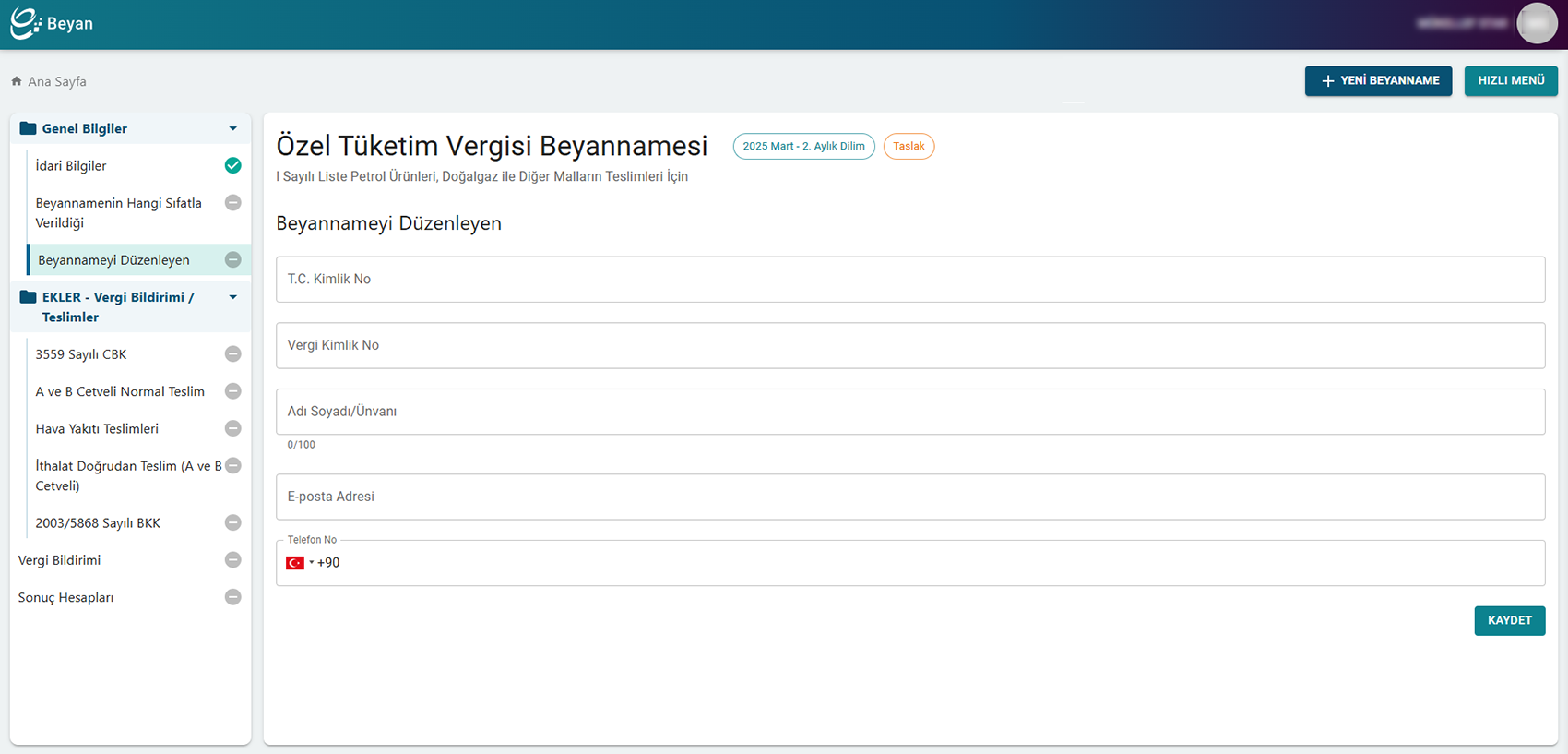This screenshot has height=754, width=1568.
Task: Click the Taslak status badge
Action: click(x=909, y=146)
